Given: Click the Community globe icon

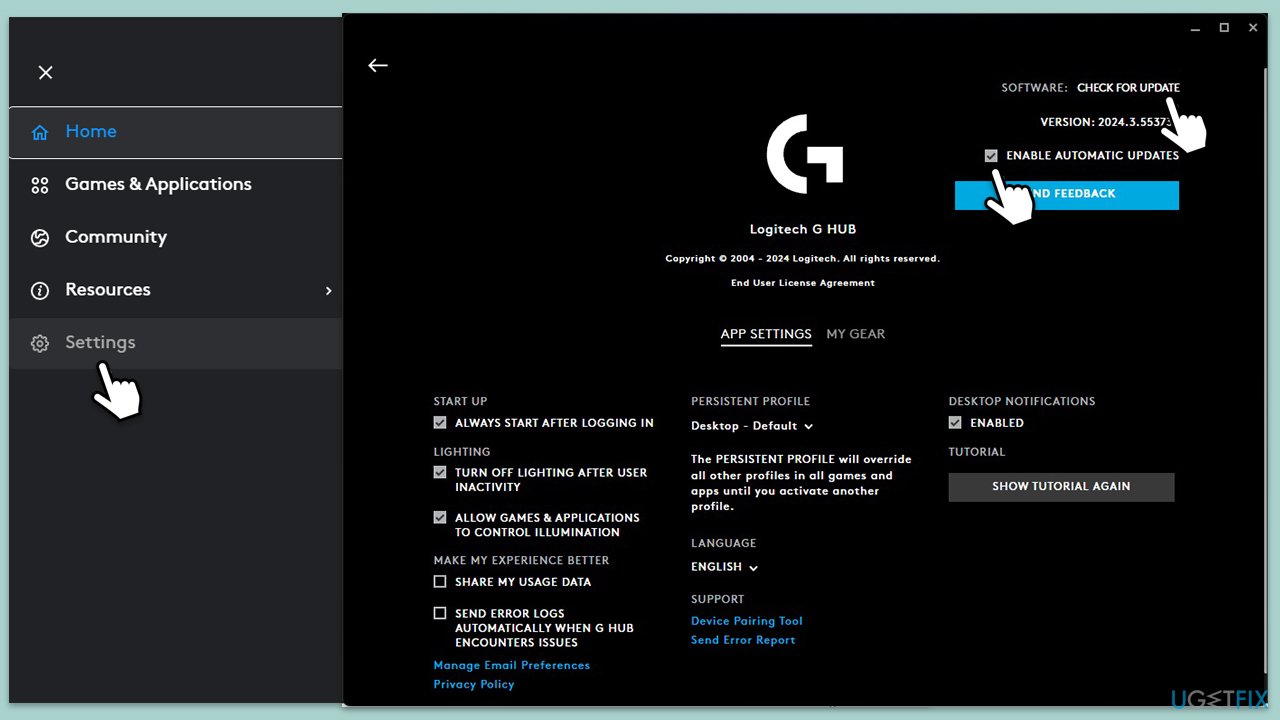Looking at the screenshot, I should pyautogui.click(x=40, y=238).
